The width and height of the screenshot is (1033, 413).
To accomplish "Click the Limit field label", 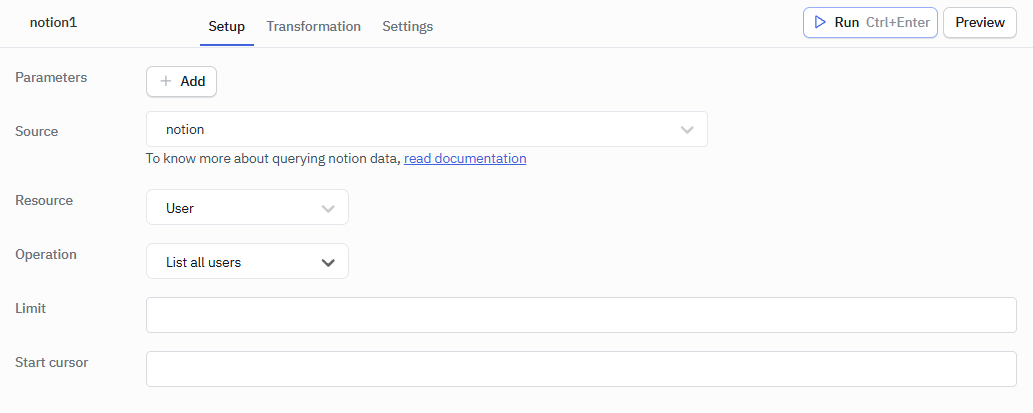I will point(30,308).
